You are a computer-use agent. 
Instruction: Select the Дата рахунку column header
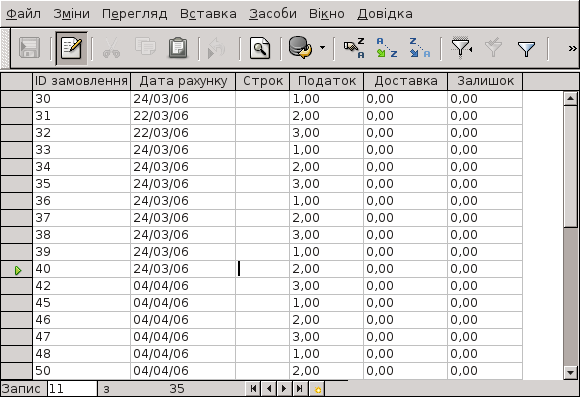tap(183, 81)
